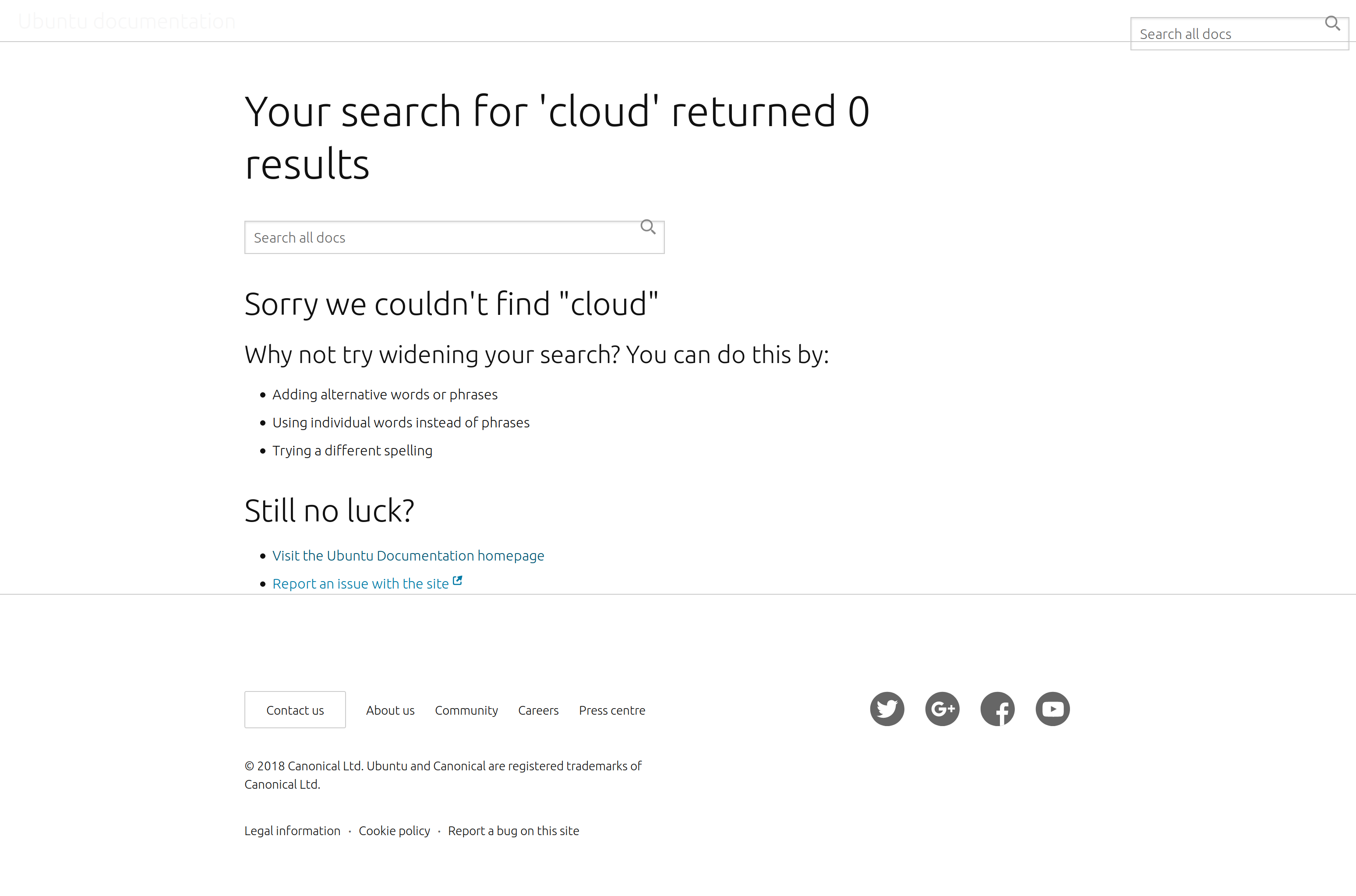Open the Legal information page

[292, 830]
